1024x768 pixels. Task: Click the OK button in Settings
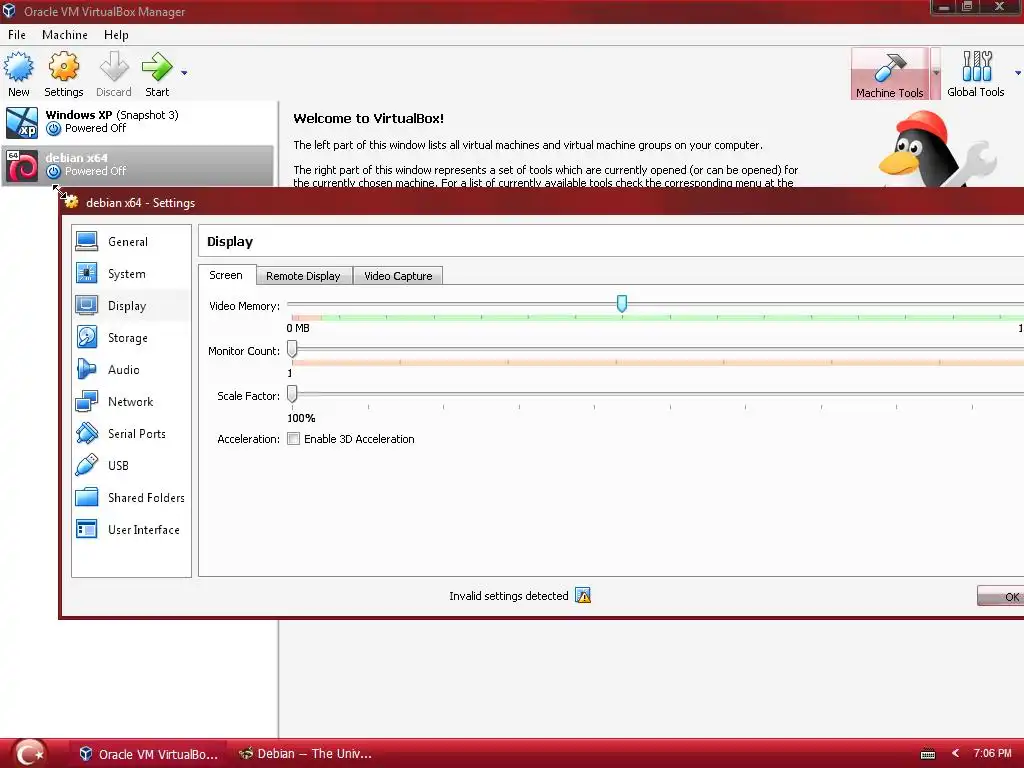point(1001,596)
